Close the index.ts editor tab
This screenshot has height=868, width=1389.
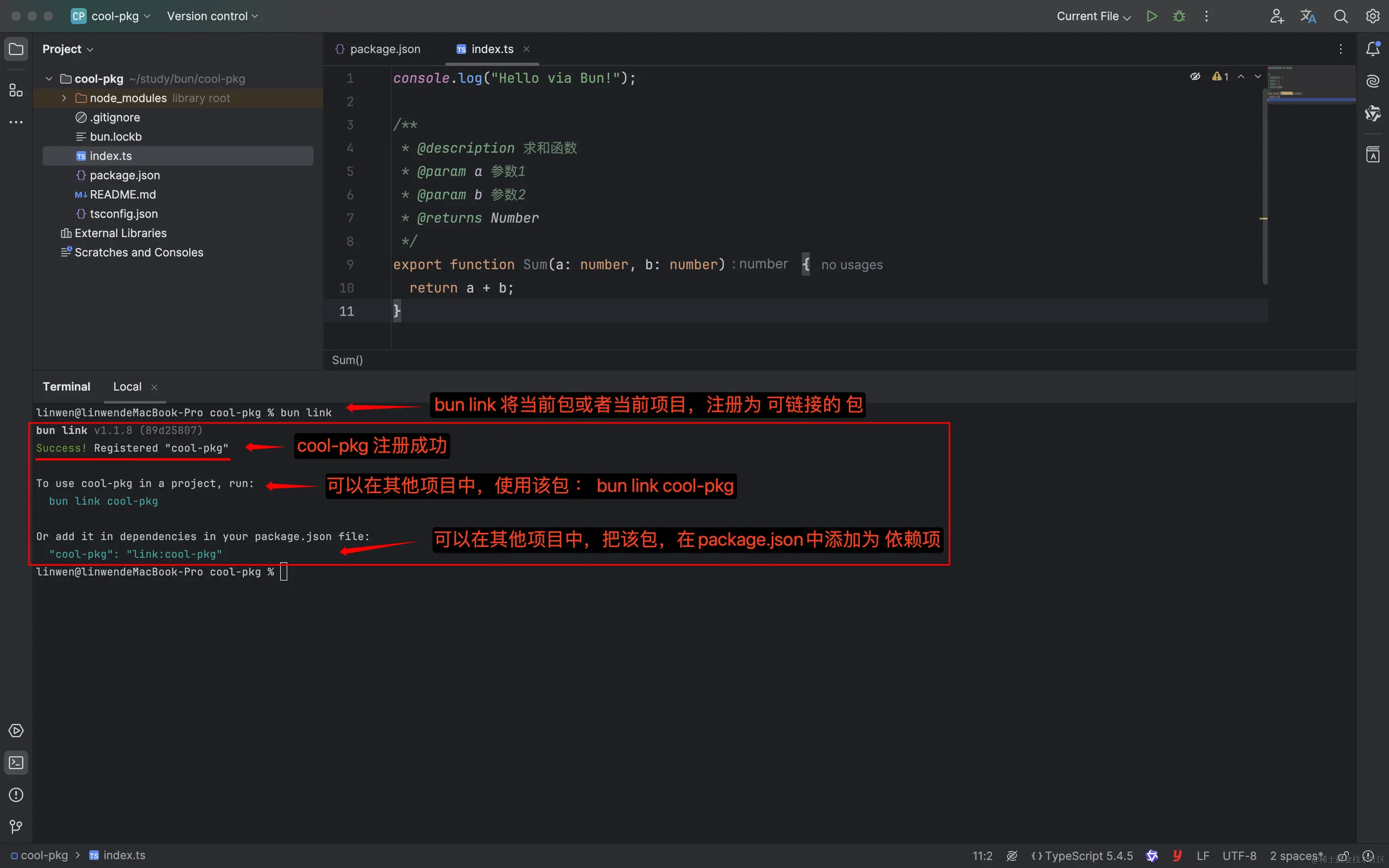[x=526, y=50]
